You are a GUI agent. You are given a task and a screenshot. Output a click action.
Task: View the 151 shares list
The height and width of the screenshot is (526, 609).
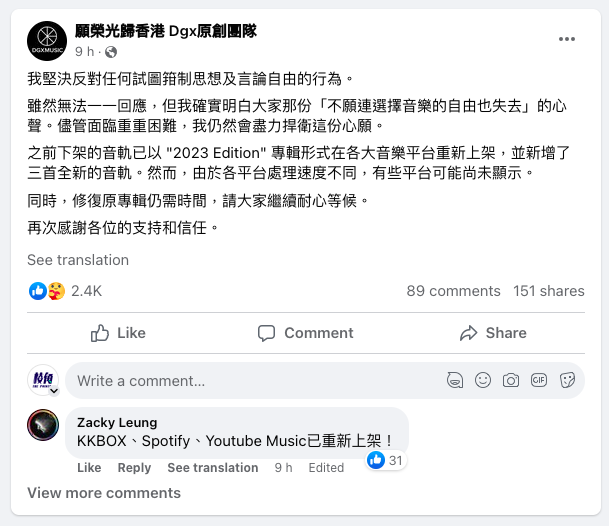tap(548, 291)
